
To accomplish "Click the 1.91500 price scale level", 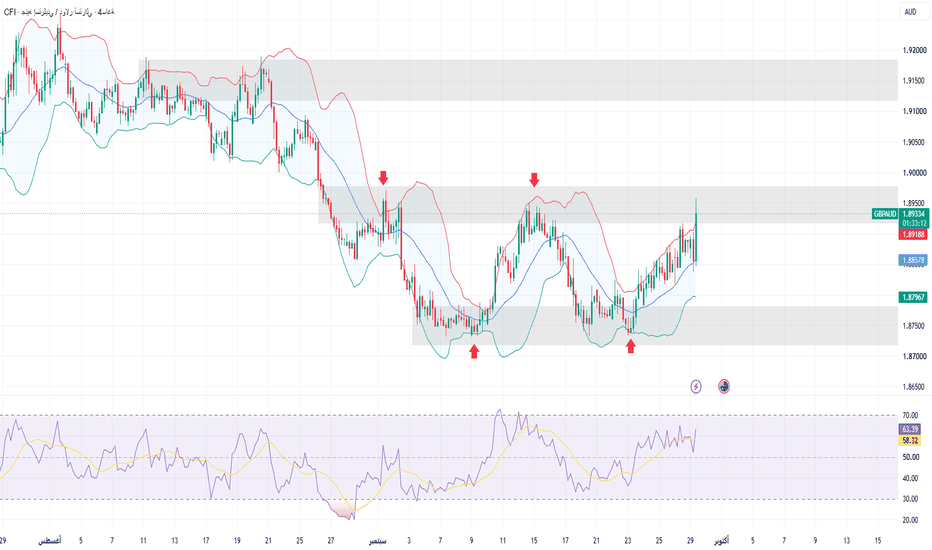I will [x=914, y=81].
